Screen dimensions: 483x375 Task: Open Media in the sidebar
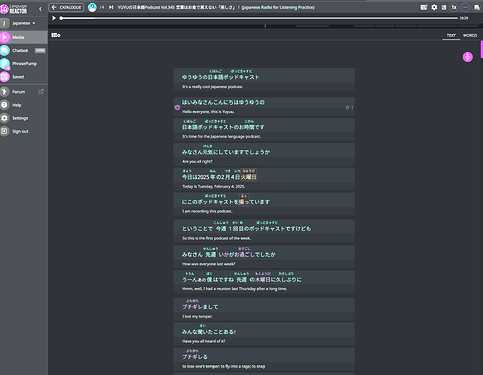click(x=23, y=37)
